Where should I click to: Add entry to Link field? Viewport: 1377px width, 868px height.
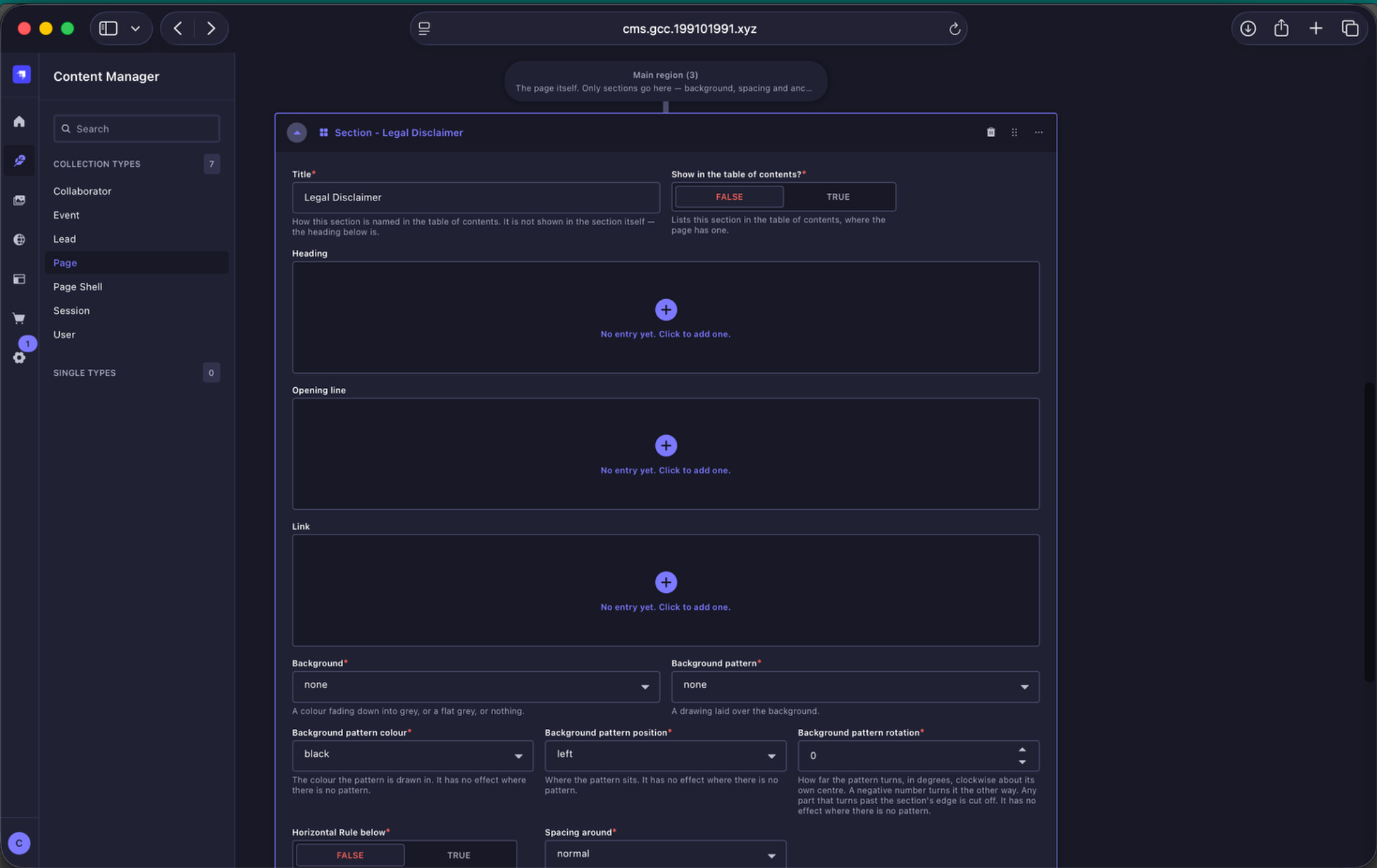665,582
